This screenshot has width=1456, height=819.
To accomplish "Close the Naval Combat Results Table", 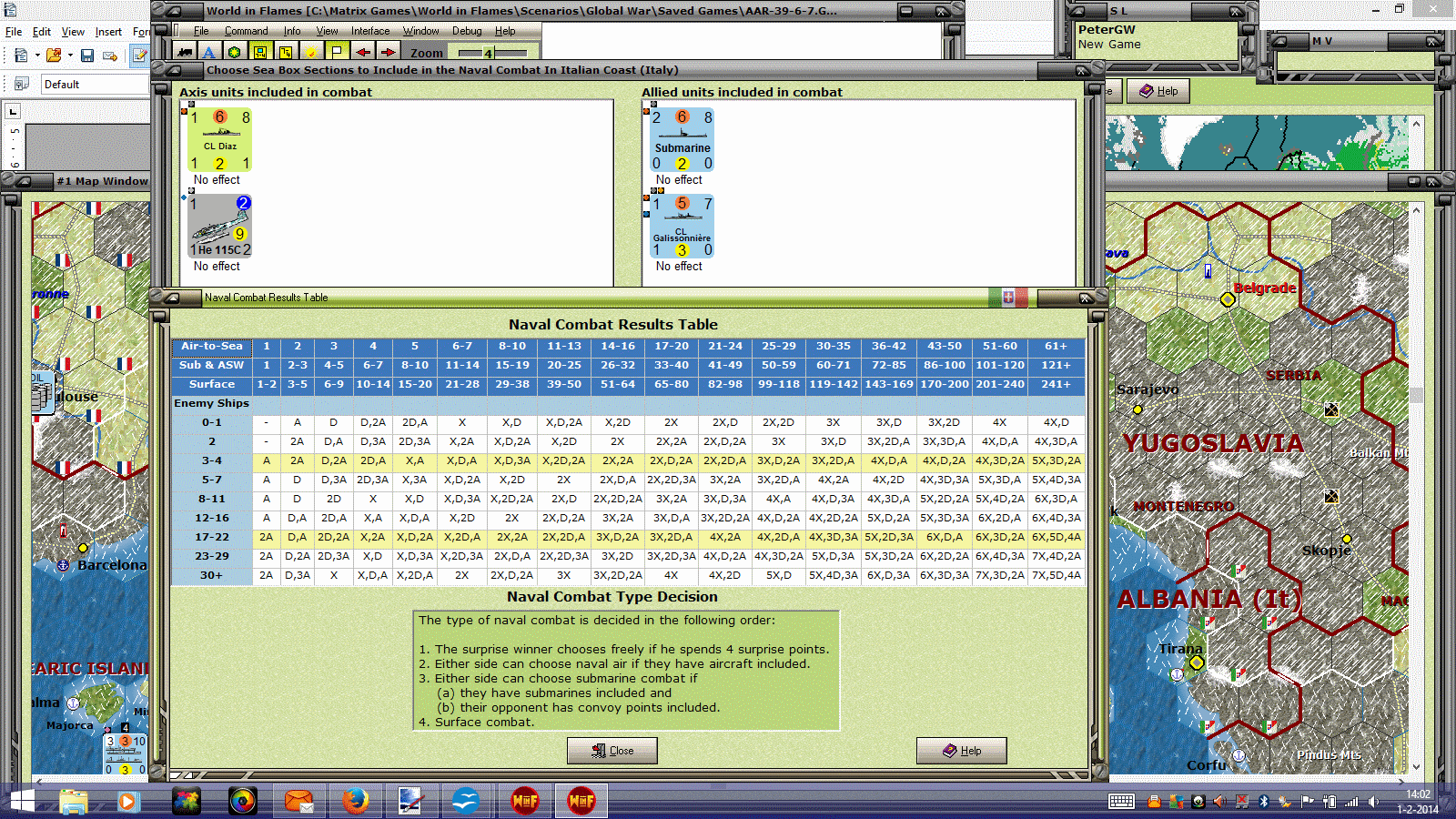I will [x=612, y=751].
